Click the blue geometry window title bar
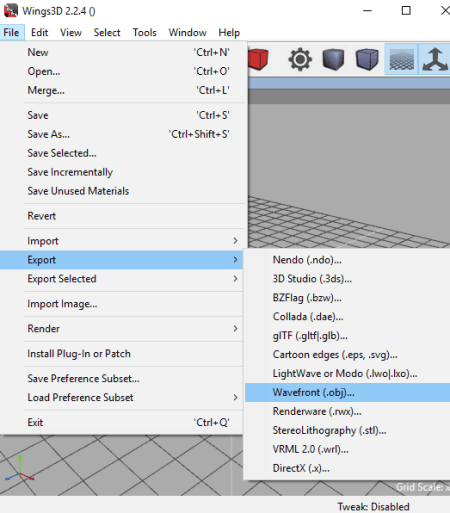 pyautogui.click(x=349, y=83)
